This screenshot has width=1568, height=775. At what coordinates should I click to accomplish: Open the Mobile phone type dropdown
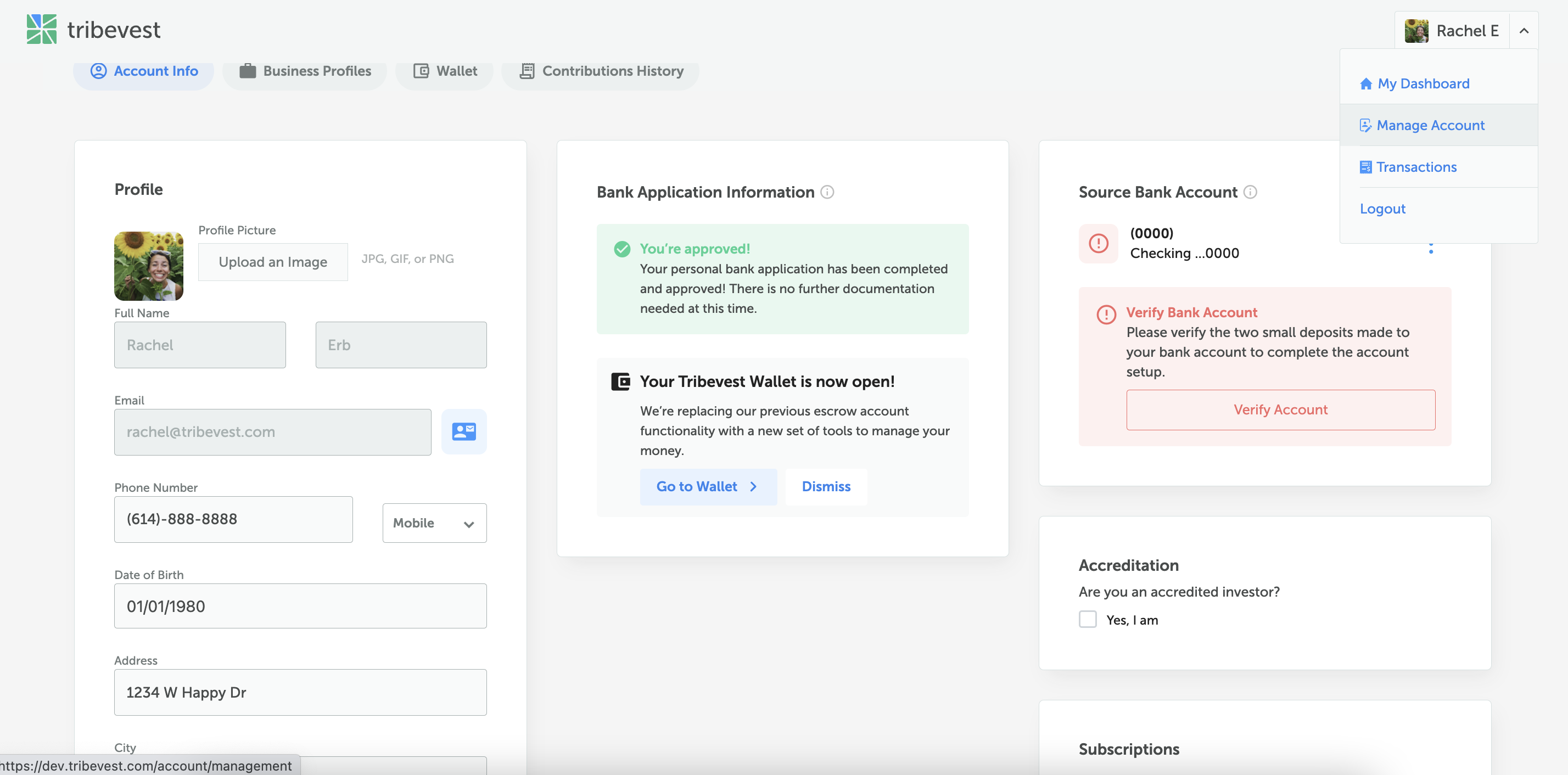(435, 523)
